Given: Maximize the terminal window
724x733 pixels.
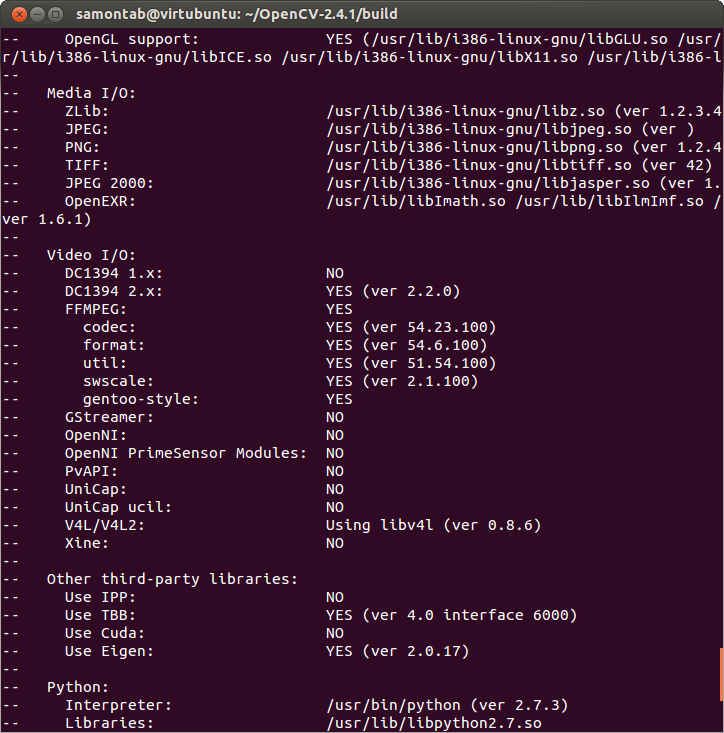Looking at the screenshot, I should [56, 14].
